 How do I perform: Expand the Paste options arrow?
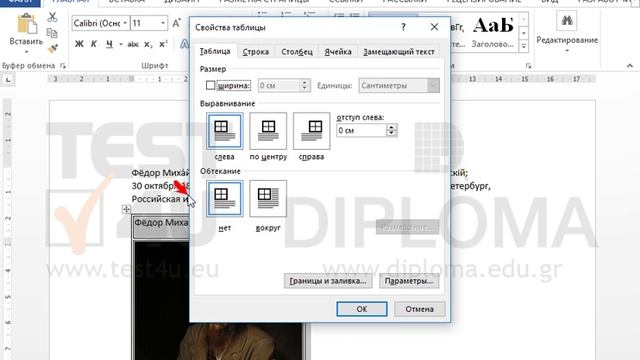point(27,52)
